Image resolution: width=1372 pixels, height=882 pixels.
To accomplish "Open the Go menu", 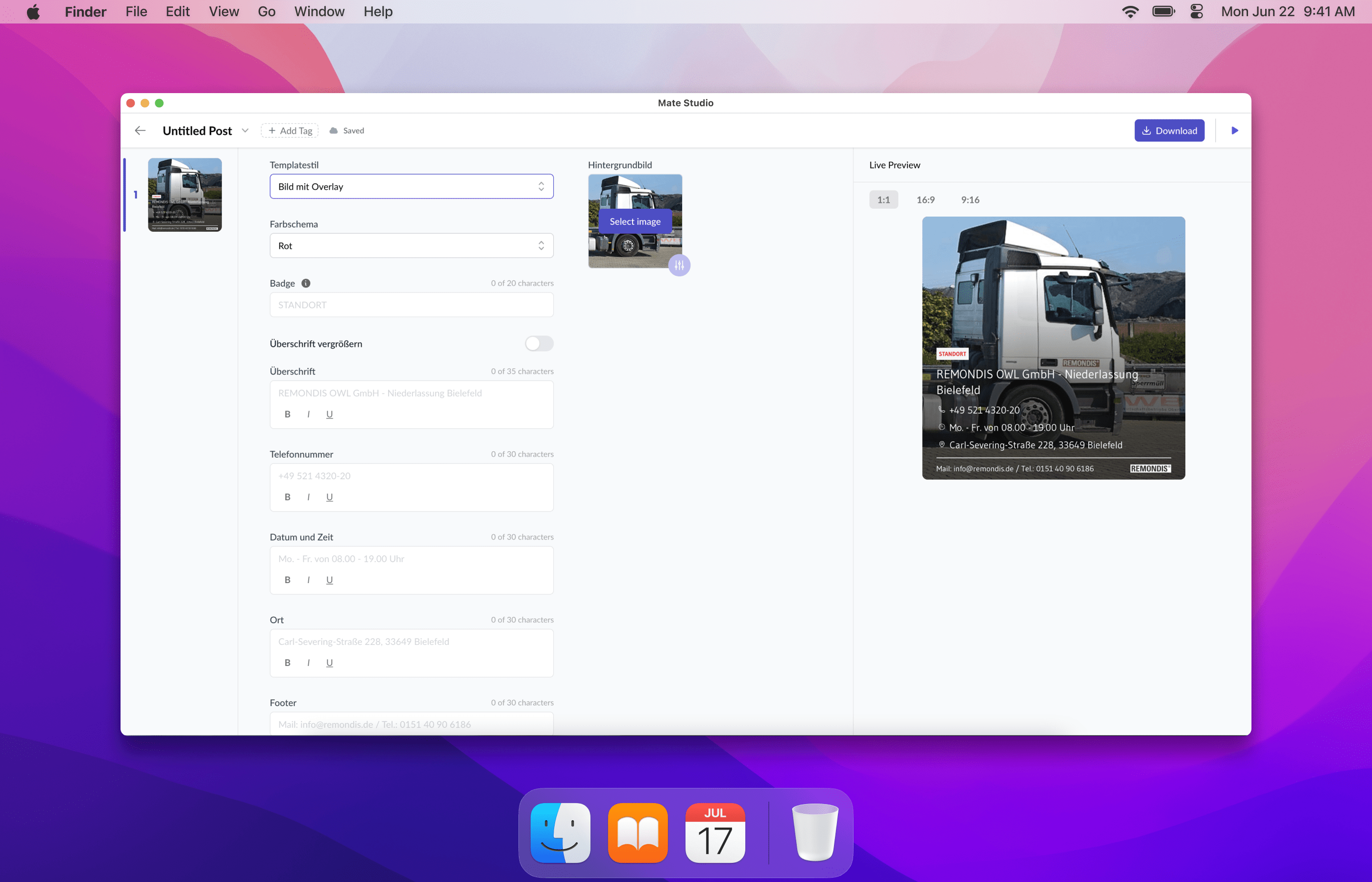I will coord(266,11).
